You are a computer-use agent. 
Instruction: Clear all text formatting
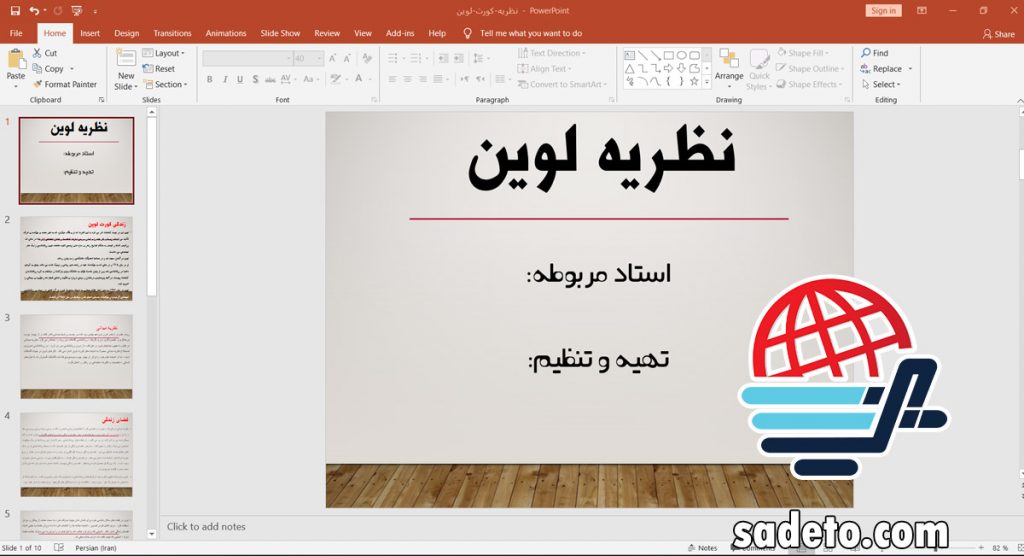(367, 58)
